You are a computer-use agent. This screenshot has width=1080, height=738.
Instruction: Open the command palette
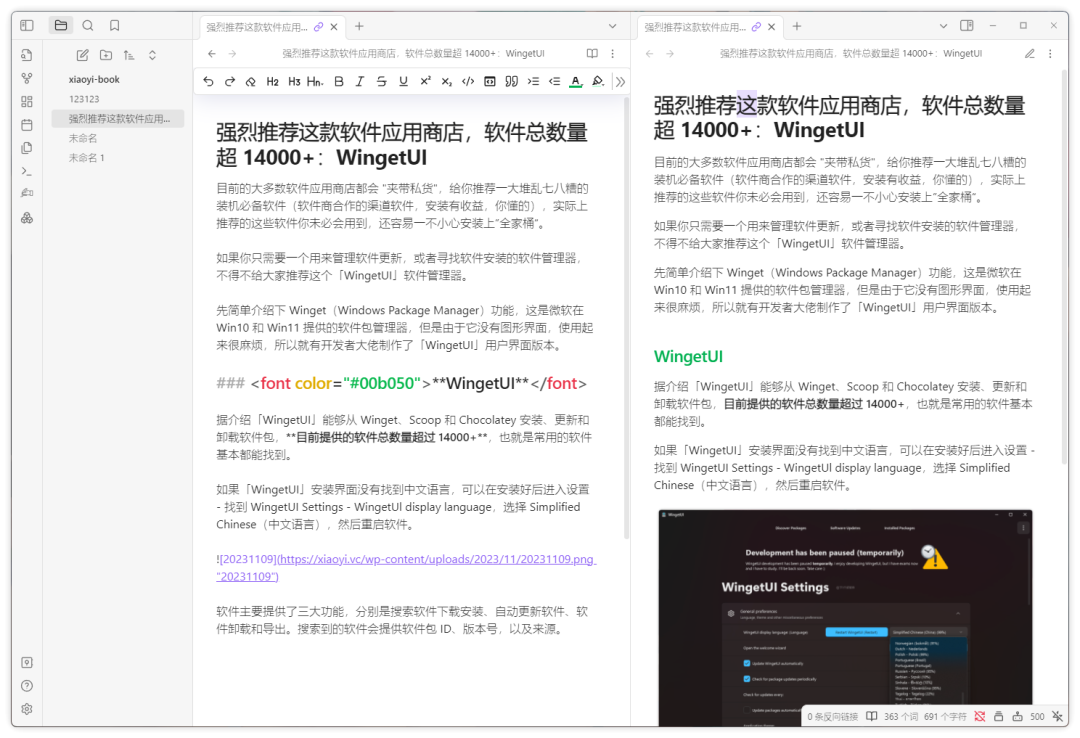[x=27, y=171]
